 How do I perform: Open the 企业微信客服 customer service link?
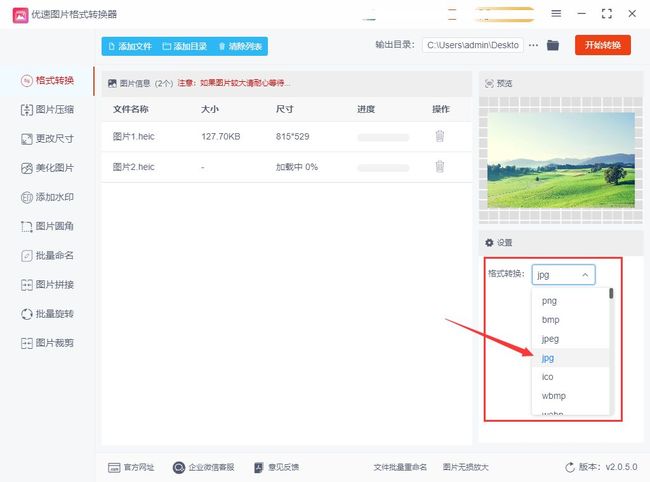click(204, 467)
